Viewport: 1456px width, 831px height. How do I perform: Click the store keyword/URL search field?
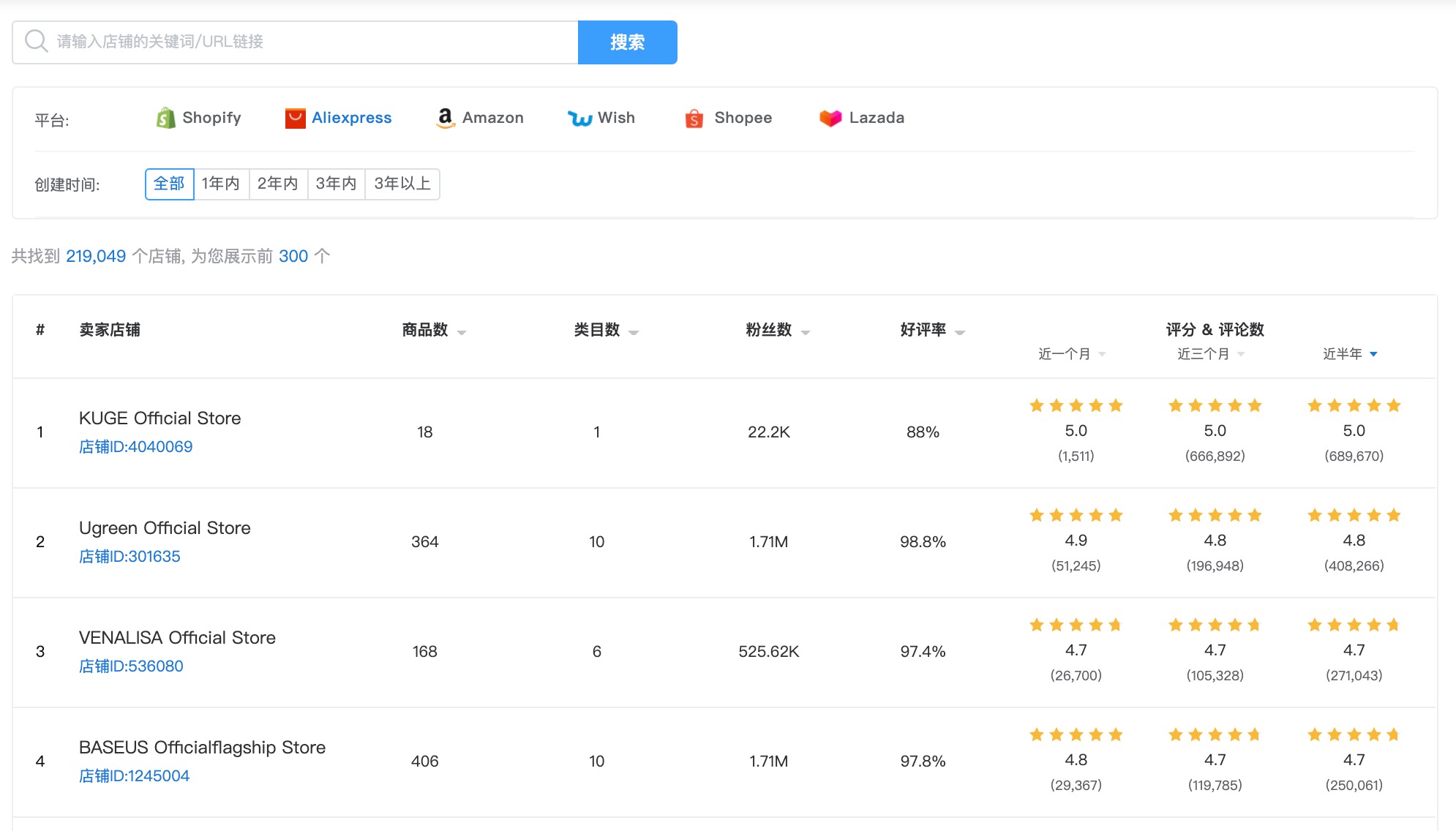point(296,42)
